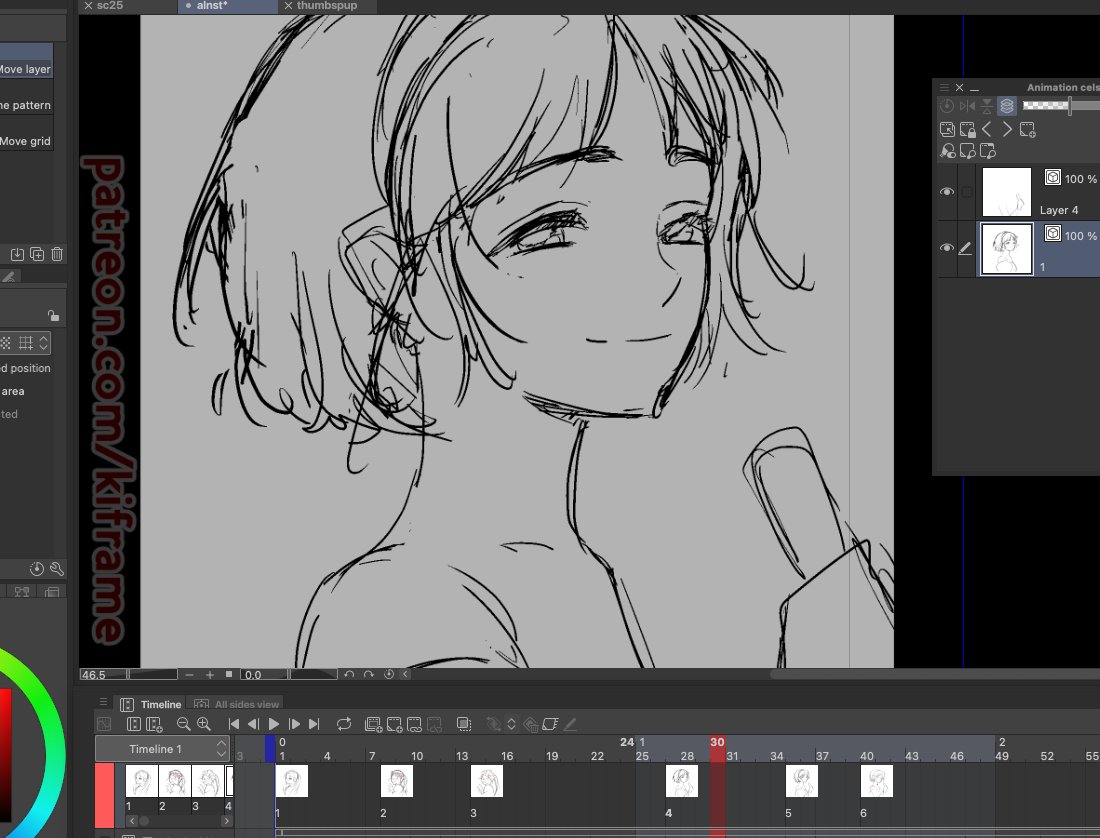
Task: Click the New animation folder icon
Action: pos(374,724)
